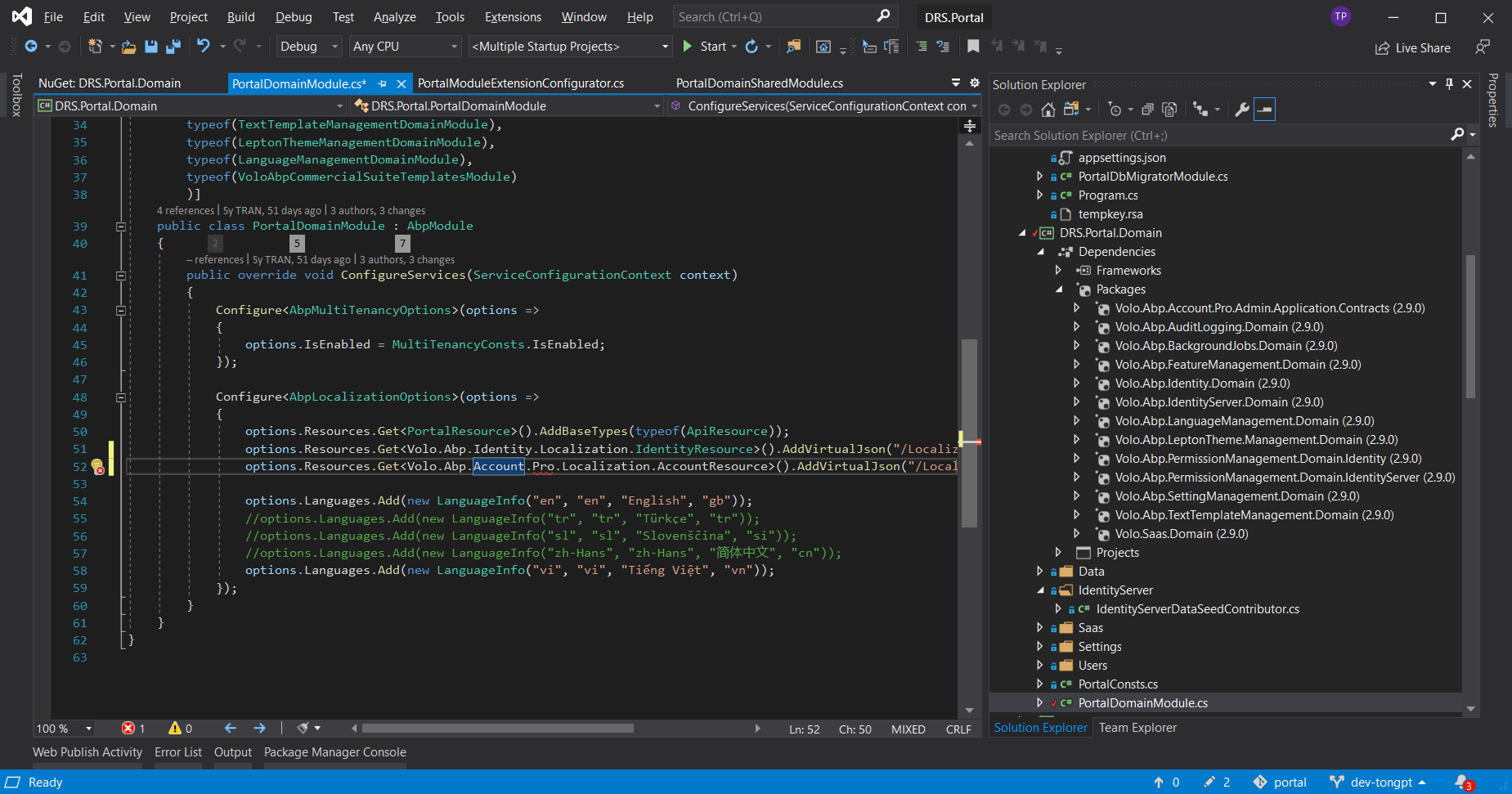Screen dimensions: 1512x794
Task: Toggle Preview Selected Items button in Solution Explorer
Action: [x=1264, y=110]
